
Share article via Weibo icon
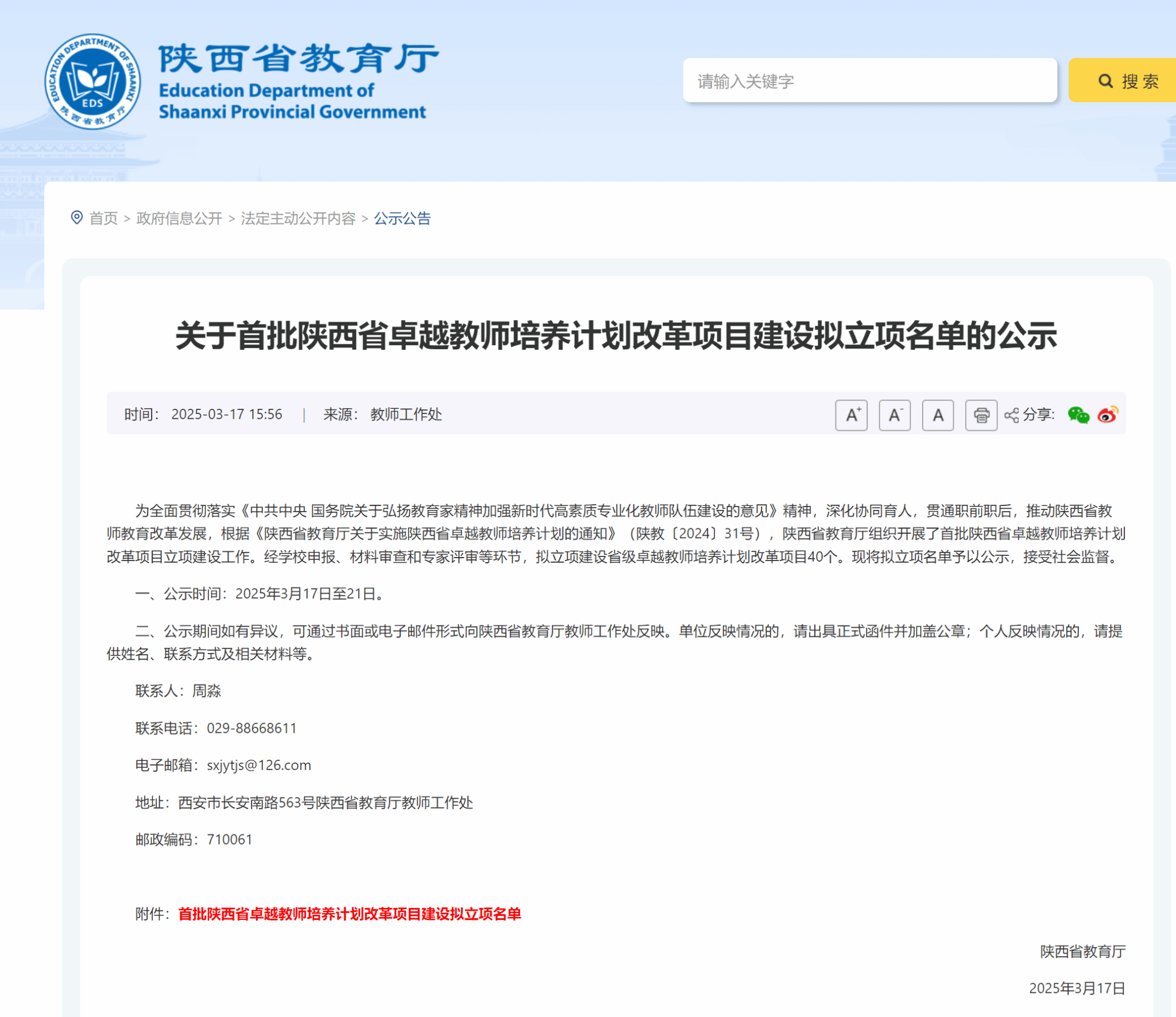(x=1107, y=415)
